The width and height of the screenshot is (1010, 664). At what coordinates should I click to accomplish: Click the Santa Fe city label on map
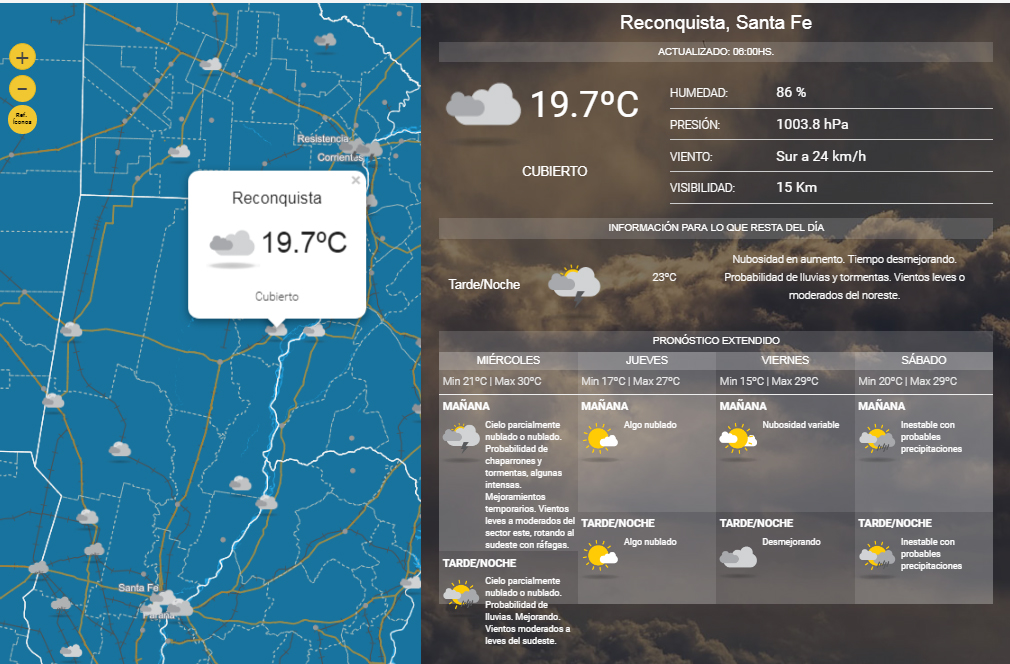click(138, 587)
